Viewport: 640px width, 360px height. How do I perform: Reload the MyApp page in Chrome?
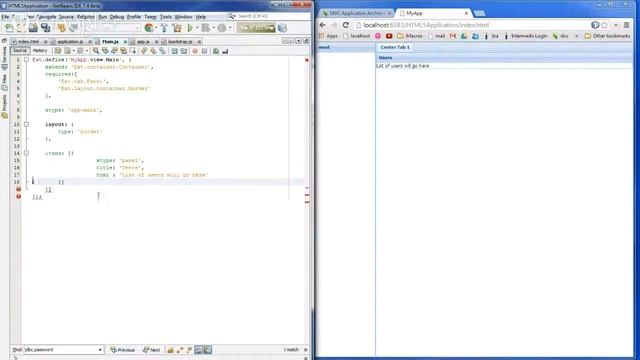point(346,25)
